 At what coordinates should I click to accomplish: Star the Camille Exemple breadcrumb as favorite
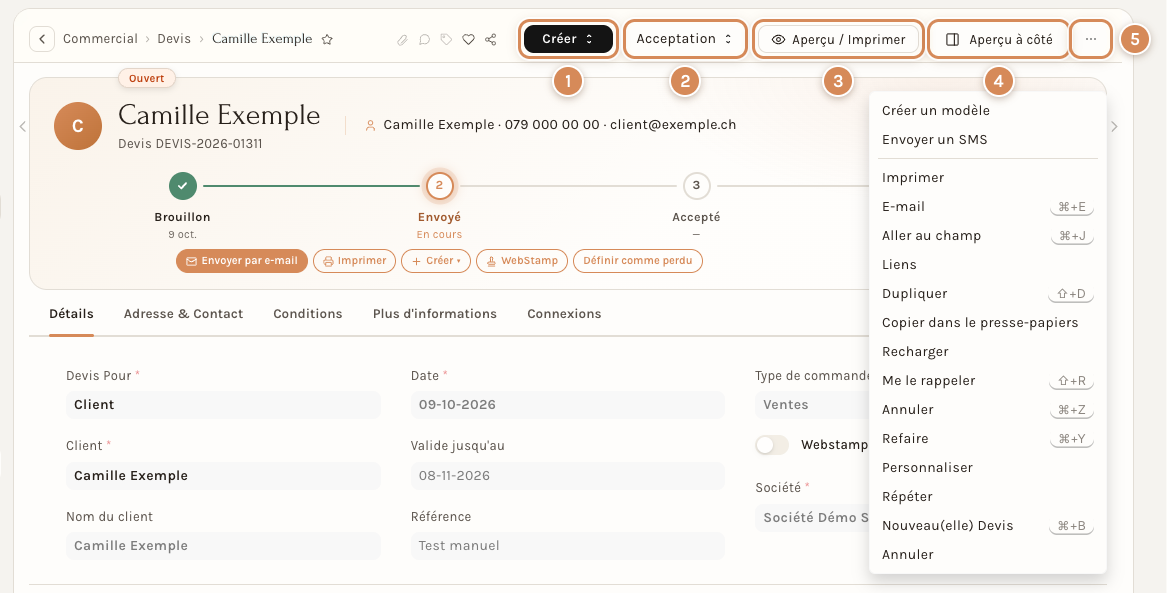pyautogui.click(x=327, y=39)
